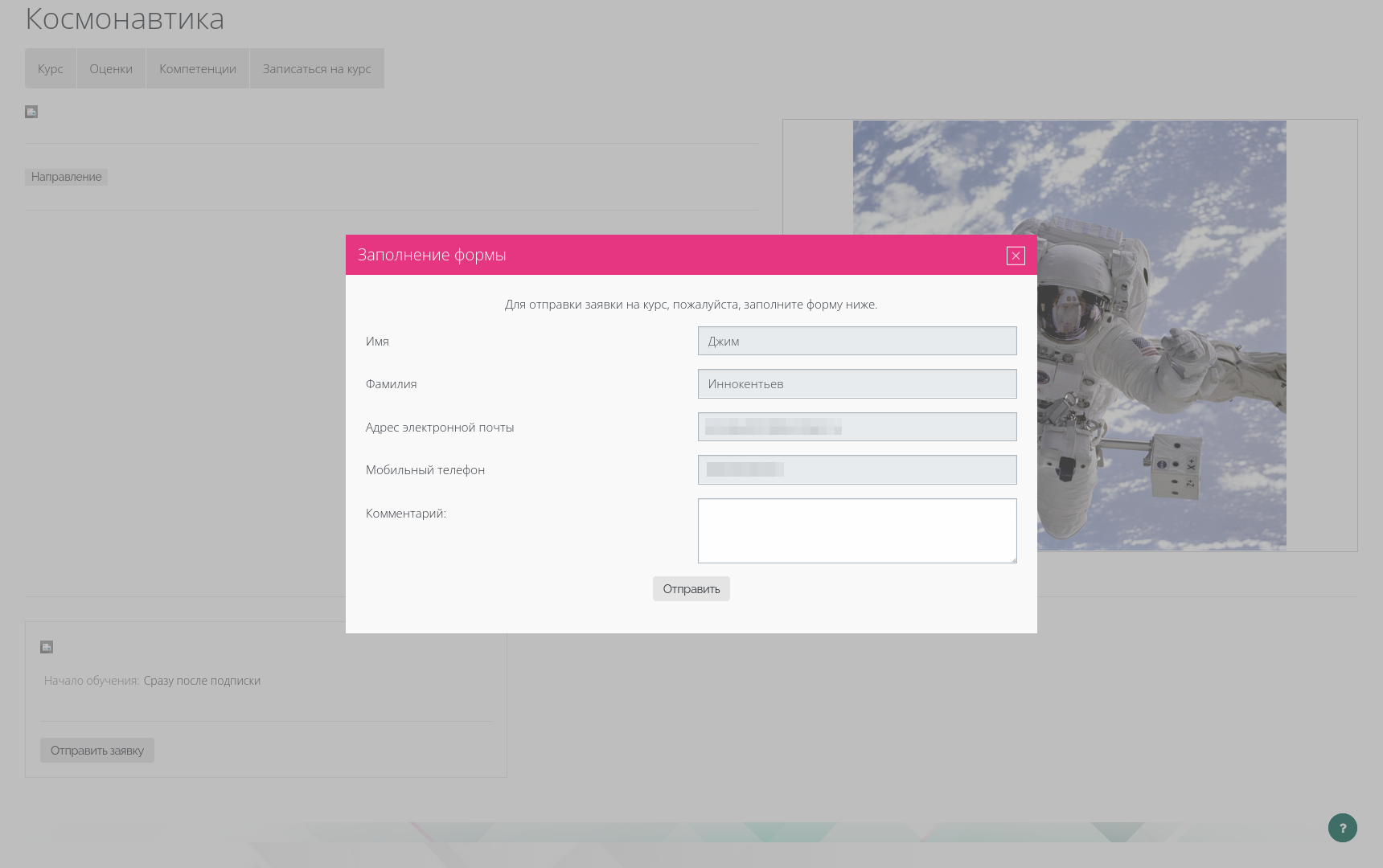The height and width of the screenshot is (868, 1383).
Task: Close the form dialog with the X icon
Action: [x=1016, y=256]
